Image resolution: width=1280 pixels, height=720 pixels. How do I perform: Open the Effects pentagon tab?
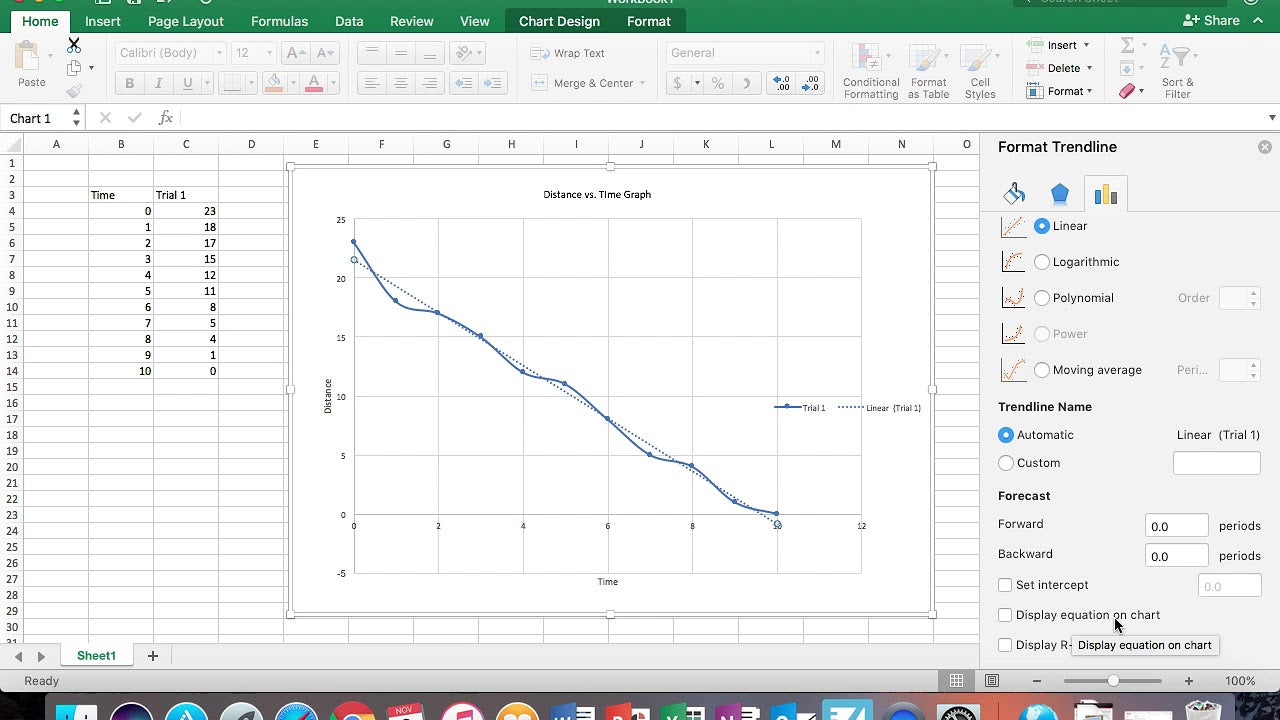[1060, 194]
